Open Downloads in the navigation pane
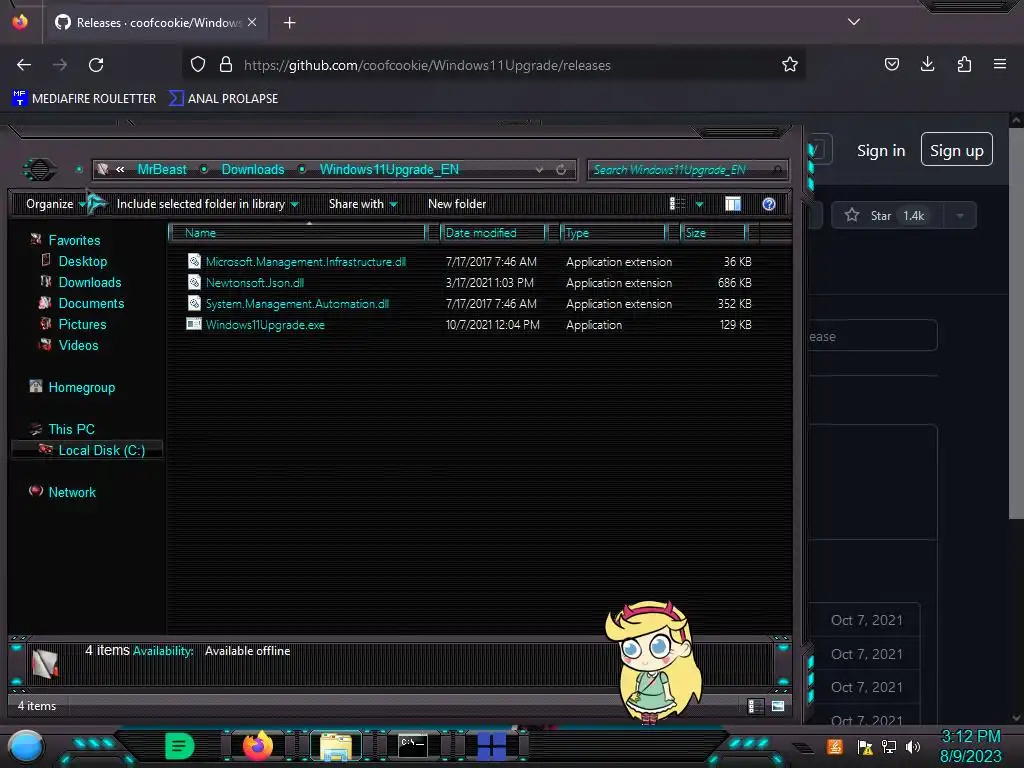Screen dimensions: 1024x768 [x=90, y=282]
